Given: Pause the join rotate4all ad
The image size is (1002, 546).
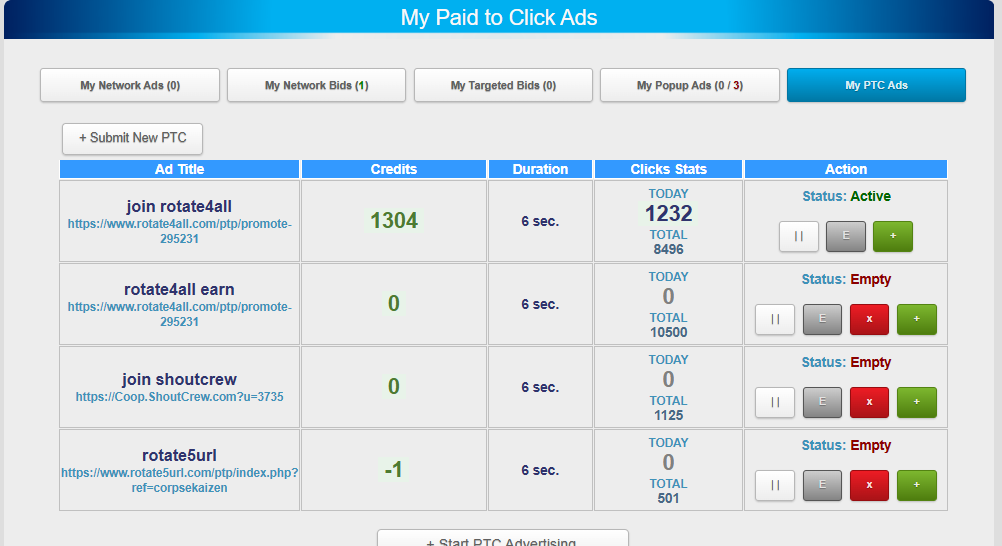Looking at the screenshot, I should pyautogui.click(x=799, y=236).
